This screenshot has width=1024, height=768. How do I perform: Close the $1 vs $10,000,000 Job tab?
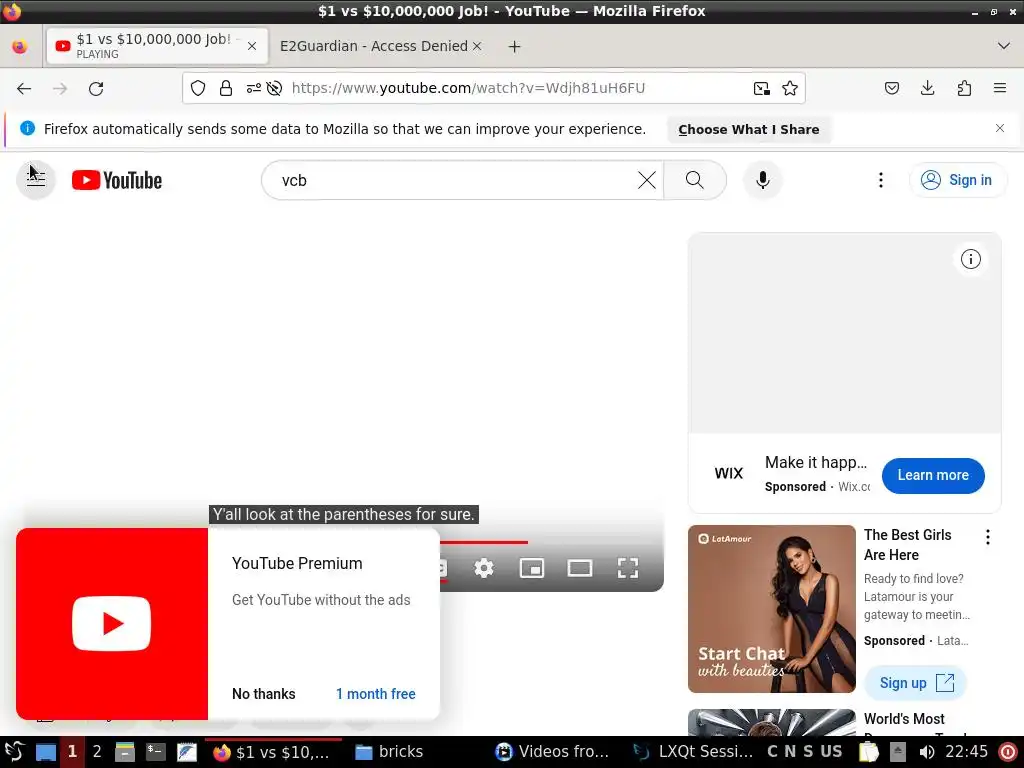click(252, 46)
